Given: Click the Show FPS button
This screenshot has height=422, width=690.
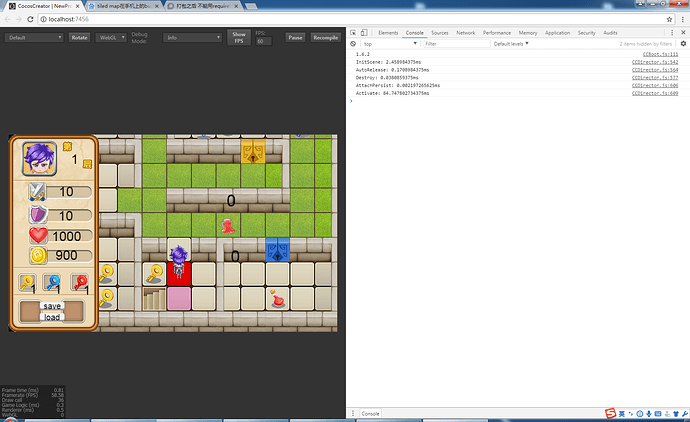Looking at the screenshot, I should coord(239,37).
